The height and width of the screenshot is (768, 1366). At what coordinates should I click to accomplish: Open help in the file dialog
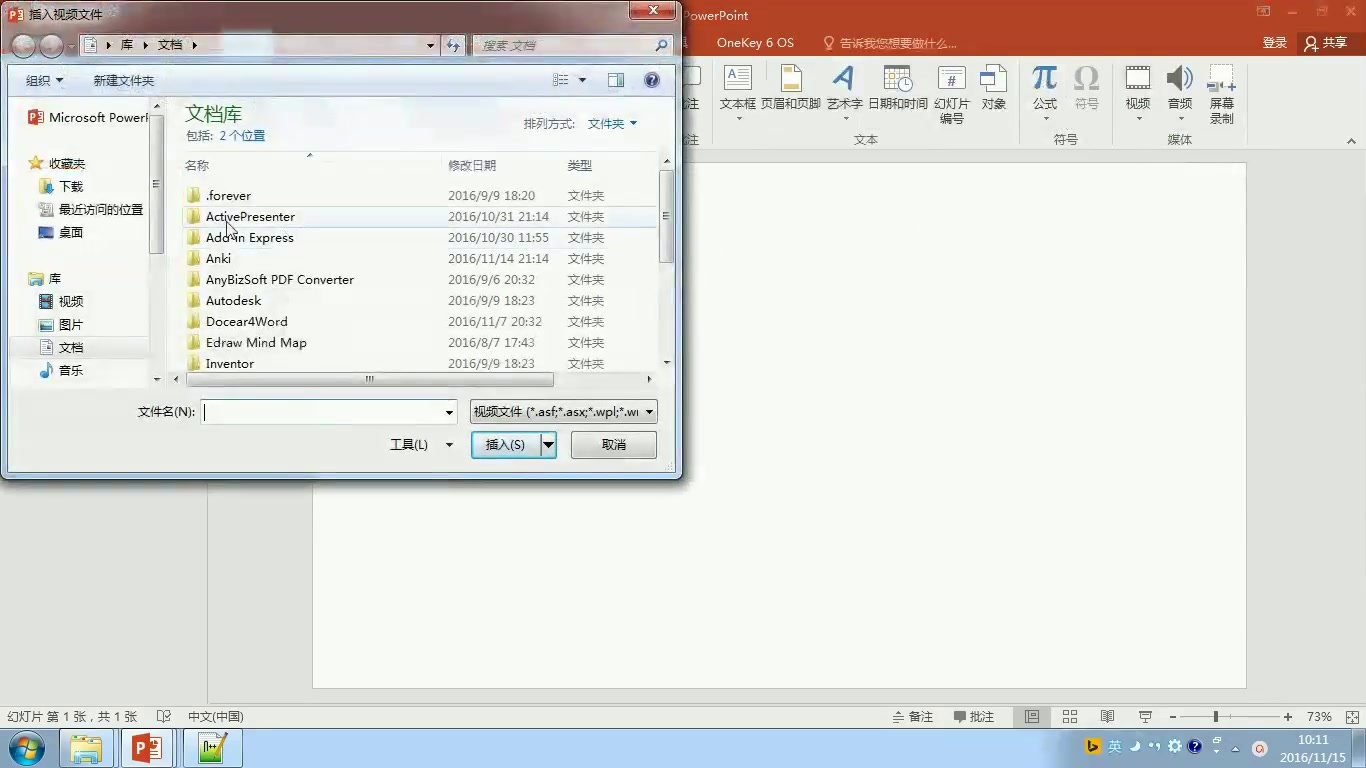tap(652, 80)
